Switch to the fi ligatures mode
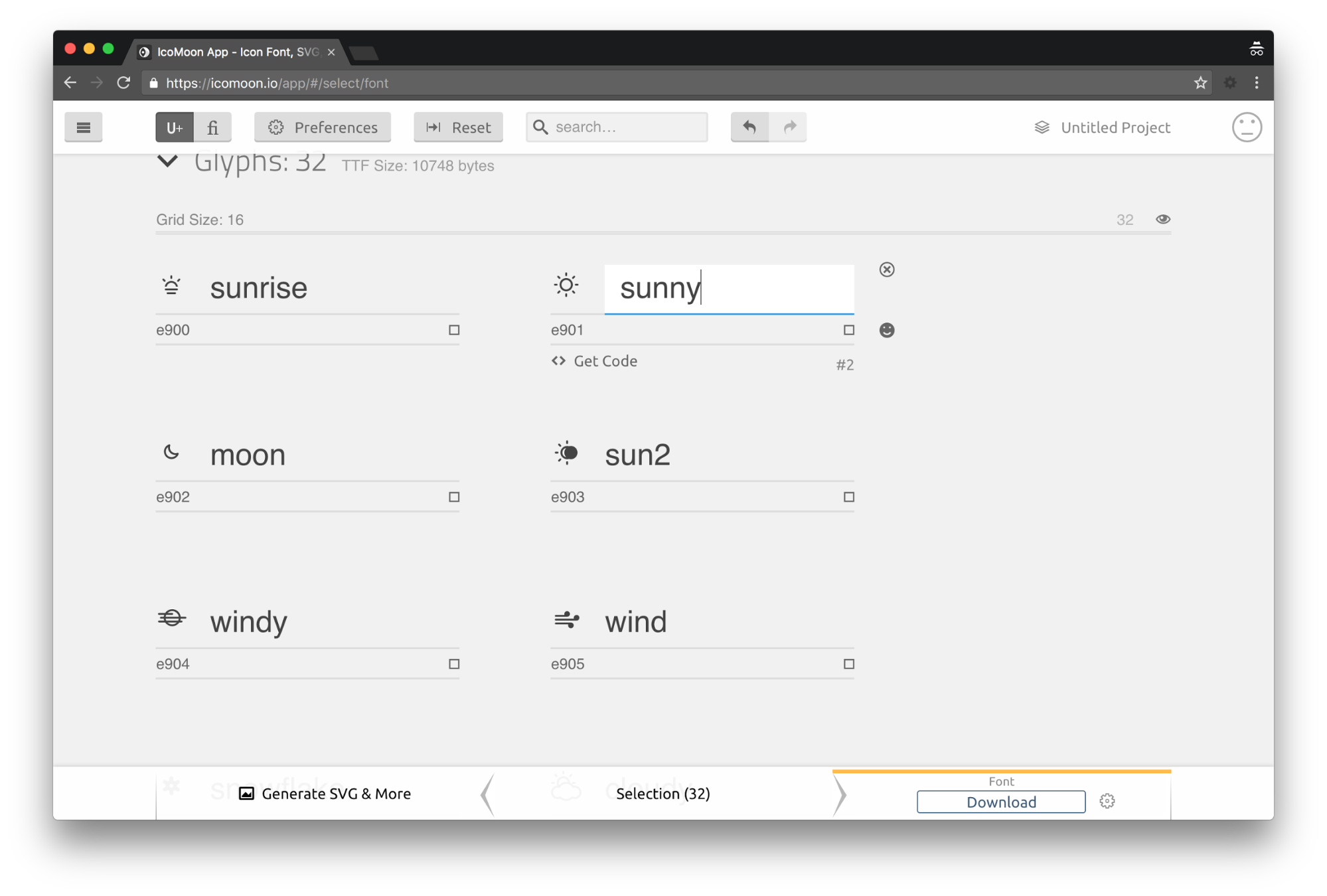 click(x=212, y=127)
